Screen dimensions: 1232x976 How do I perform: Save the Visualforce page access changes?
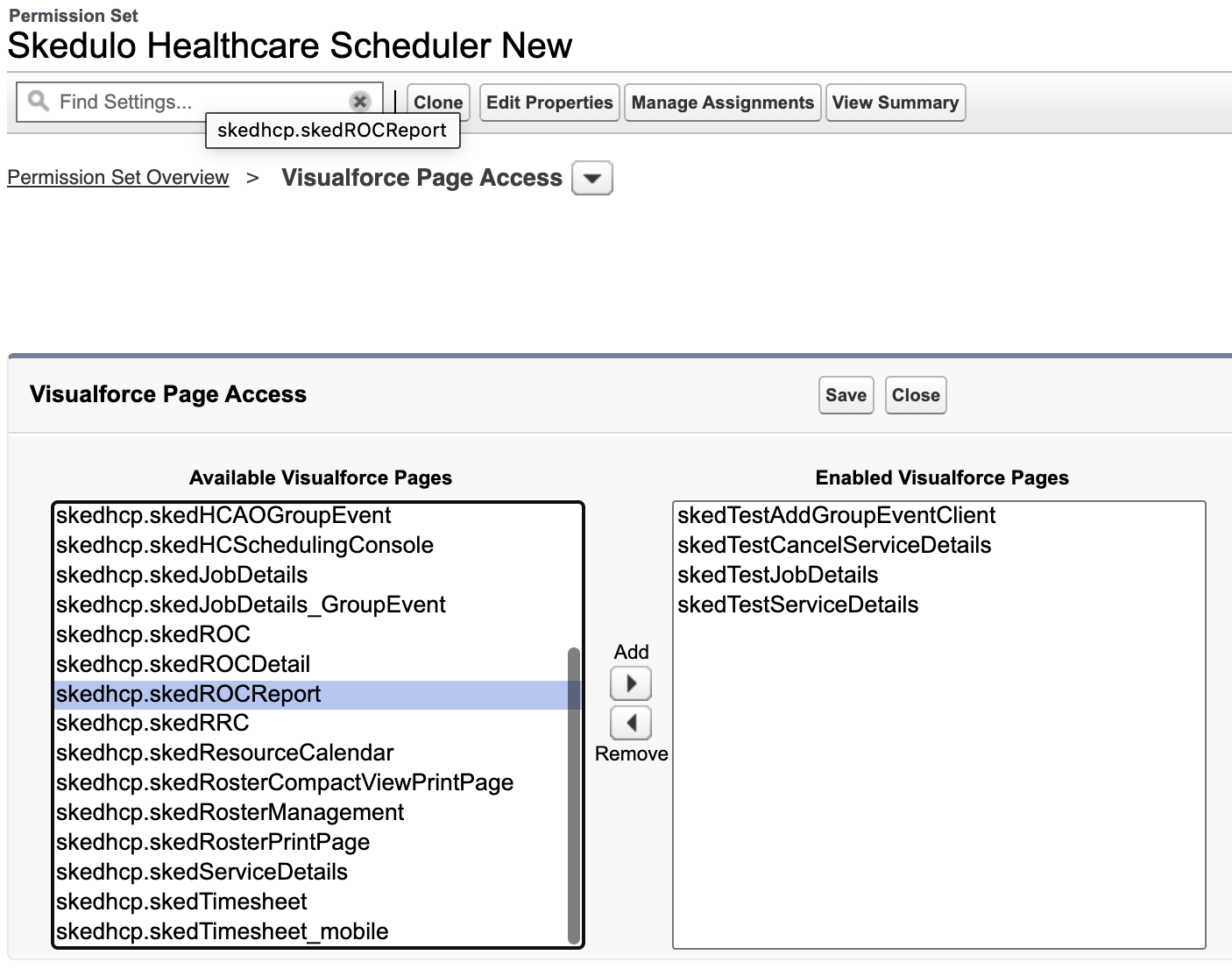click(x=846, y=395)
